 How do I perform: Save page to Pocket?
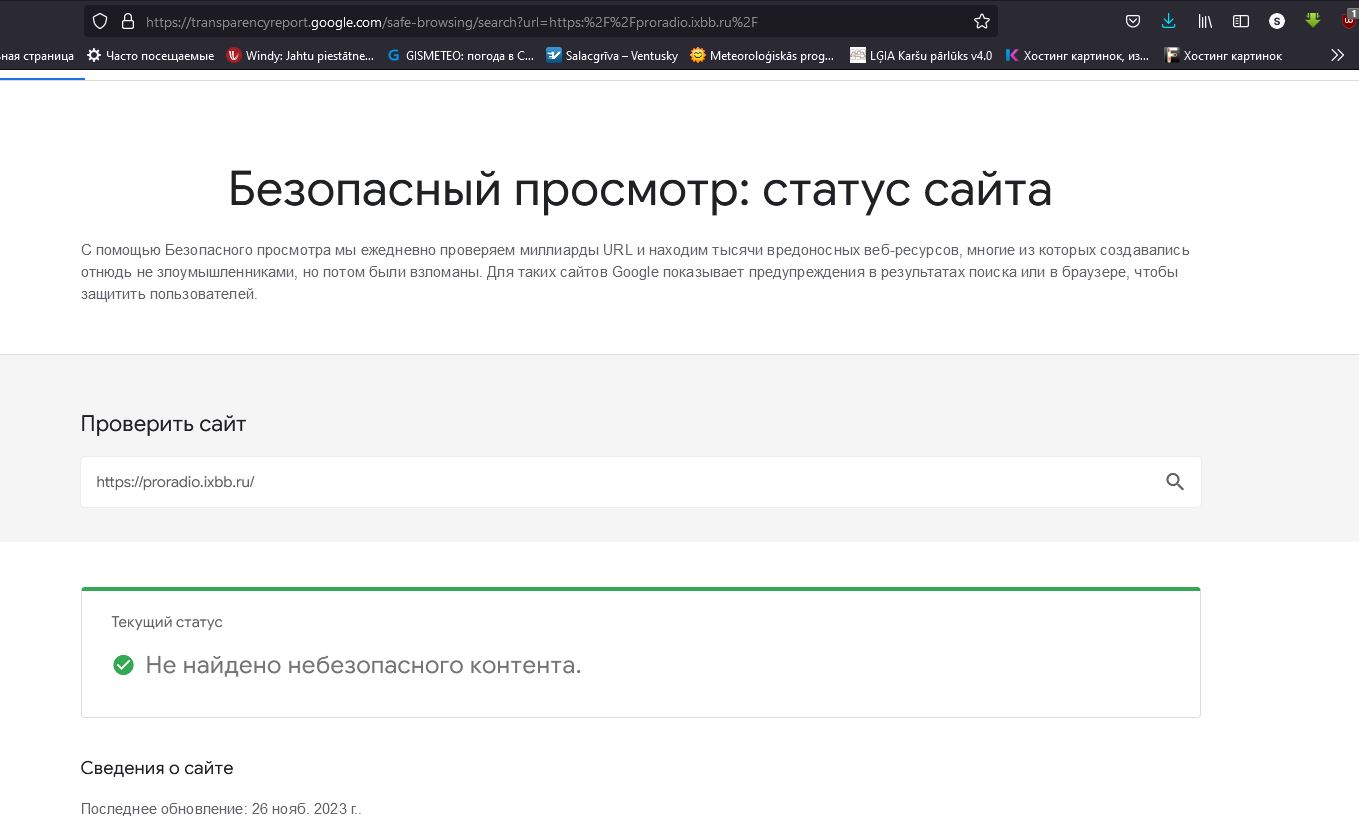pyautogui.click(x=1133, y=21)
